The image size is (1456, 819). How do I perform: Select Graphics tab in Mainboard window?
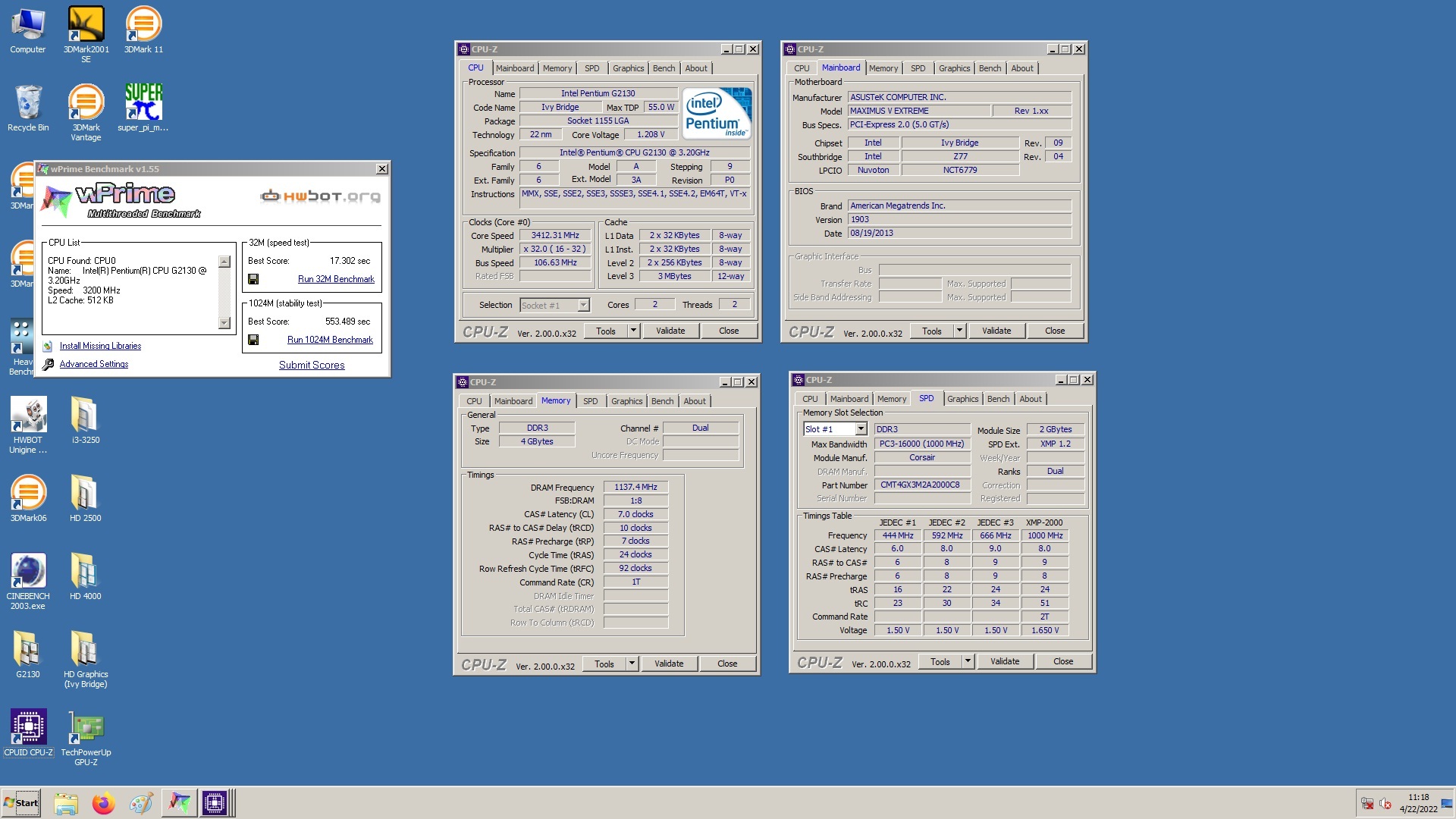click(x=954, y=68)
